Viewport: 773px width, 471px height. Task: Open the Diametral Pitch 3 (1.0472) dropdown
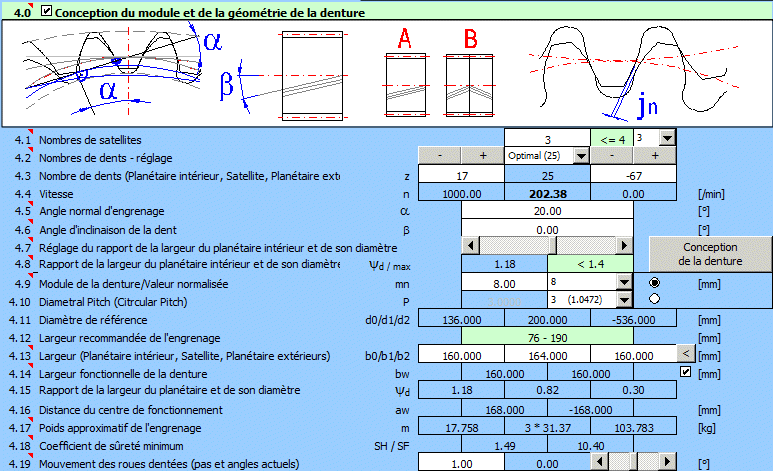point(625,300)
